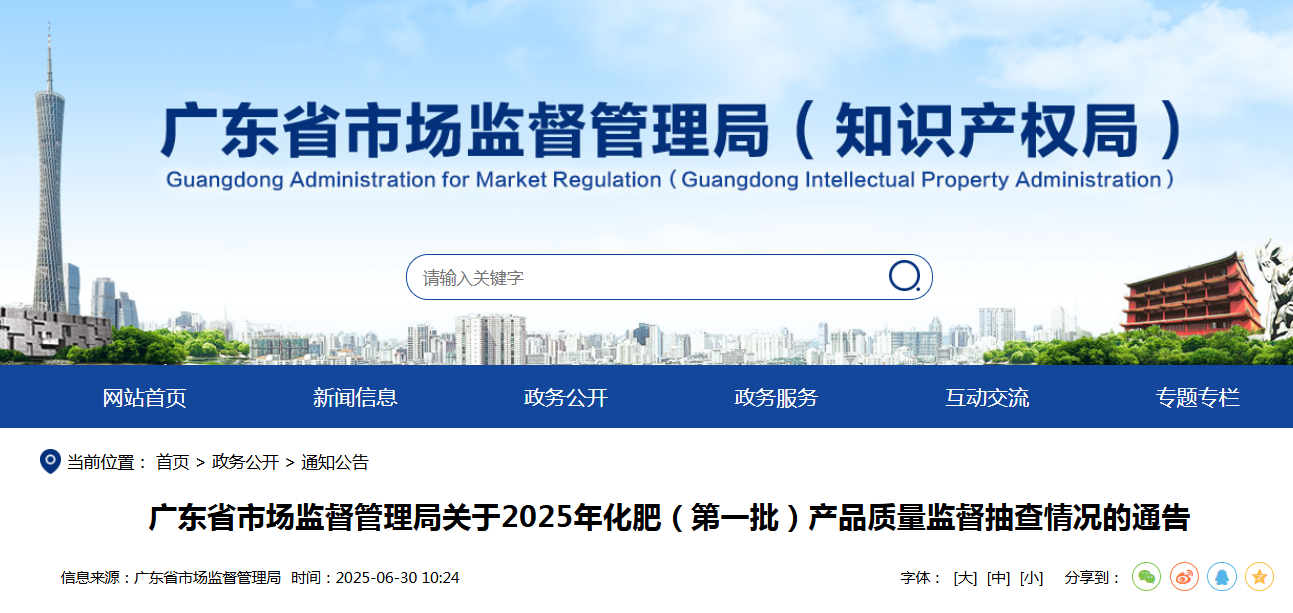Image resolution: width=1293 pixels, height=613 pixels.
Task: Set font size to small [小]
Action: pyautogui.click(x=1031, y=578)
